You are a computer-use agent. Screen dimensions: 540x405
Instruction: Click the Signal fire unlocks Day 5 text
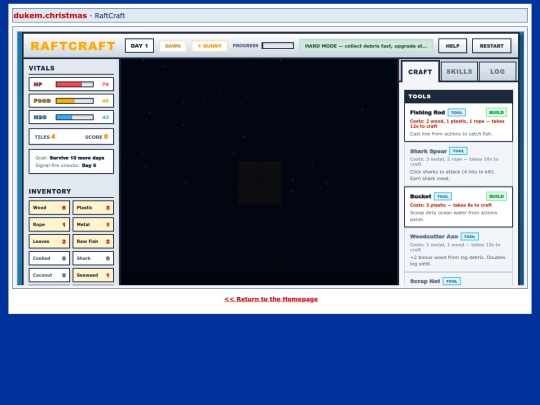(66, 165)
